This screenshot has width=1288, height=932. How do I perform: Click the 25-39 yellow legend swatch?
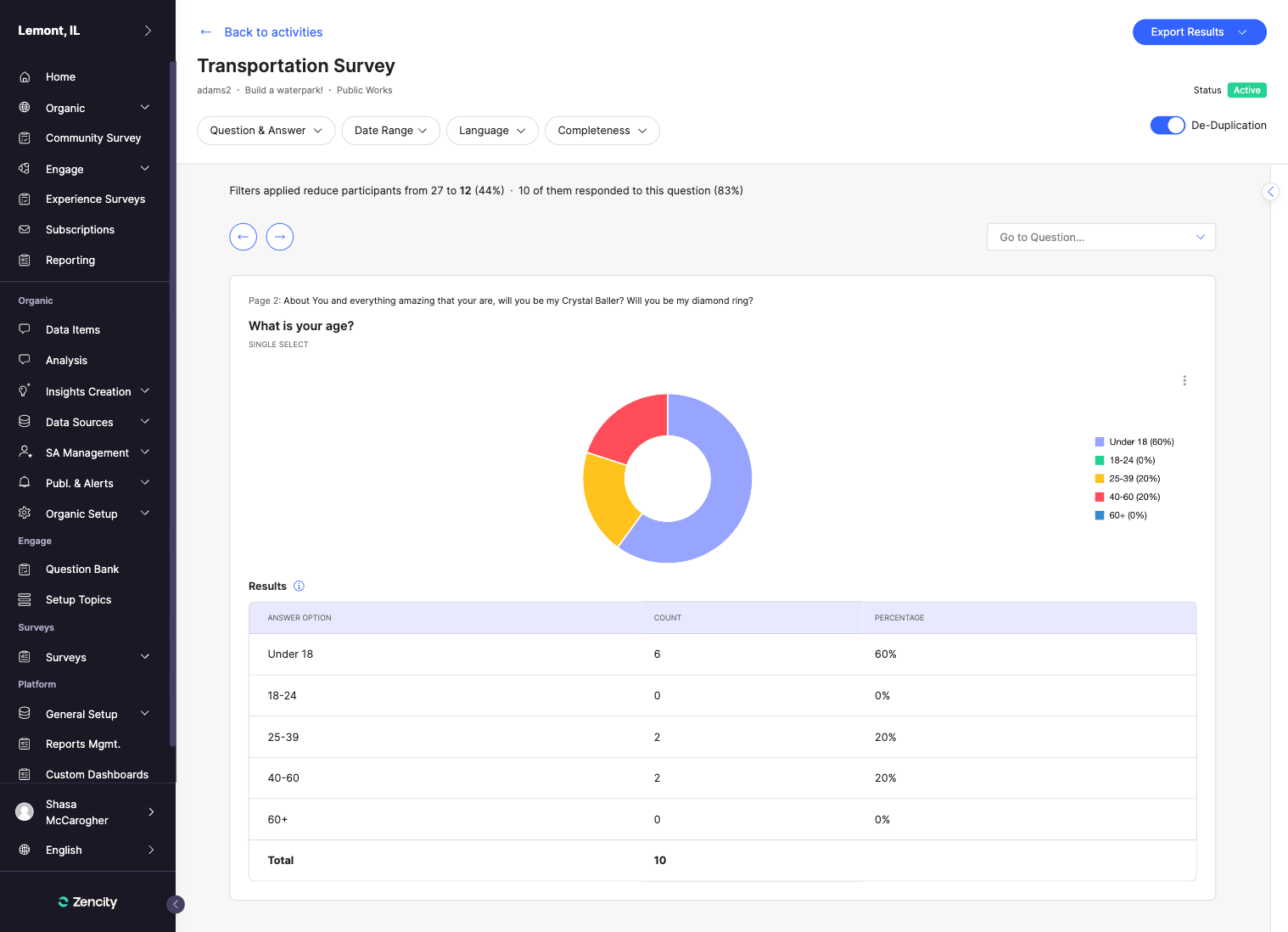(1100, 479)
